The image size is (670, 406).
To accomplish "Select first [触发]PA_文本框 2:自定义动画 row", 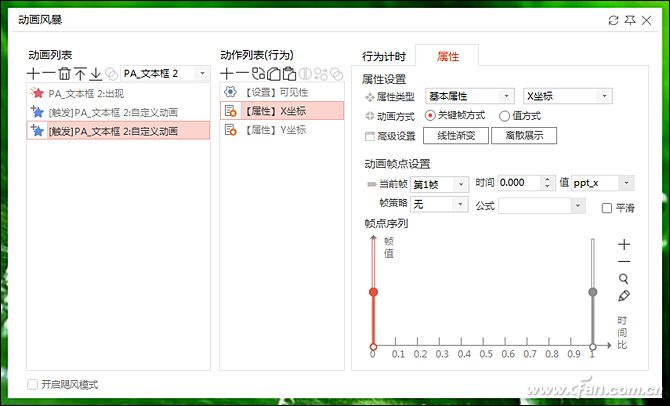I will pos(118,112).
